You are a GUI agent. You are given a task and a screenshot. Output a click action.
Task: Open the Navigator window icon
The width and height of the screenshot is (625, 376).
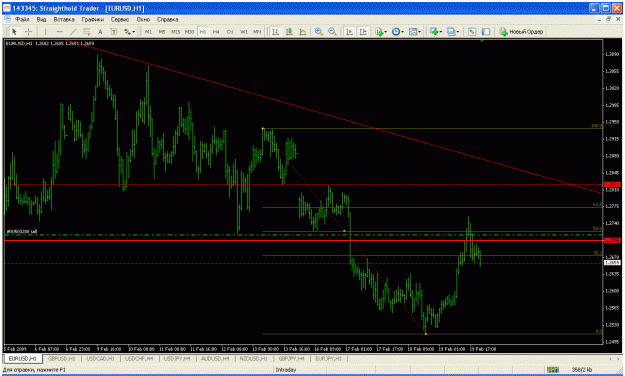[x=485, y=32]
